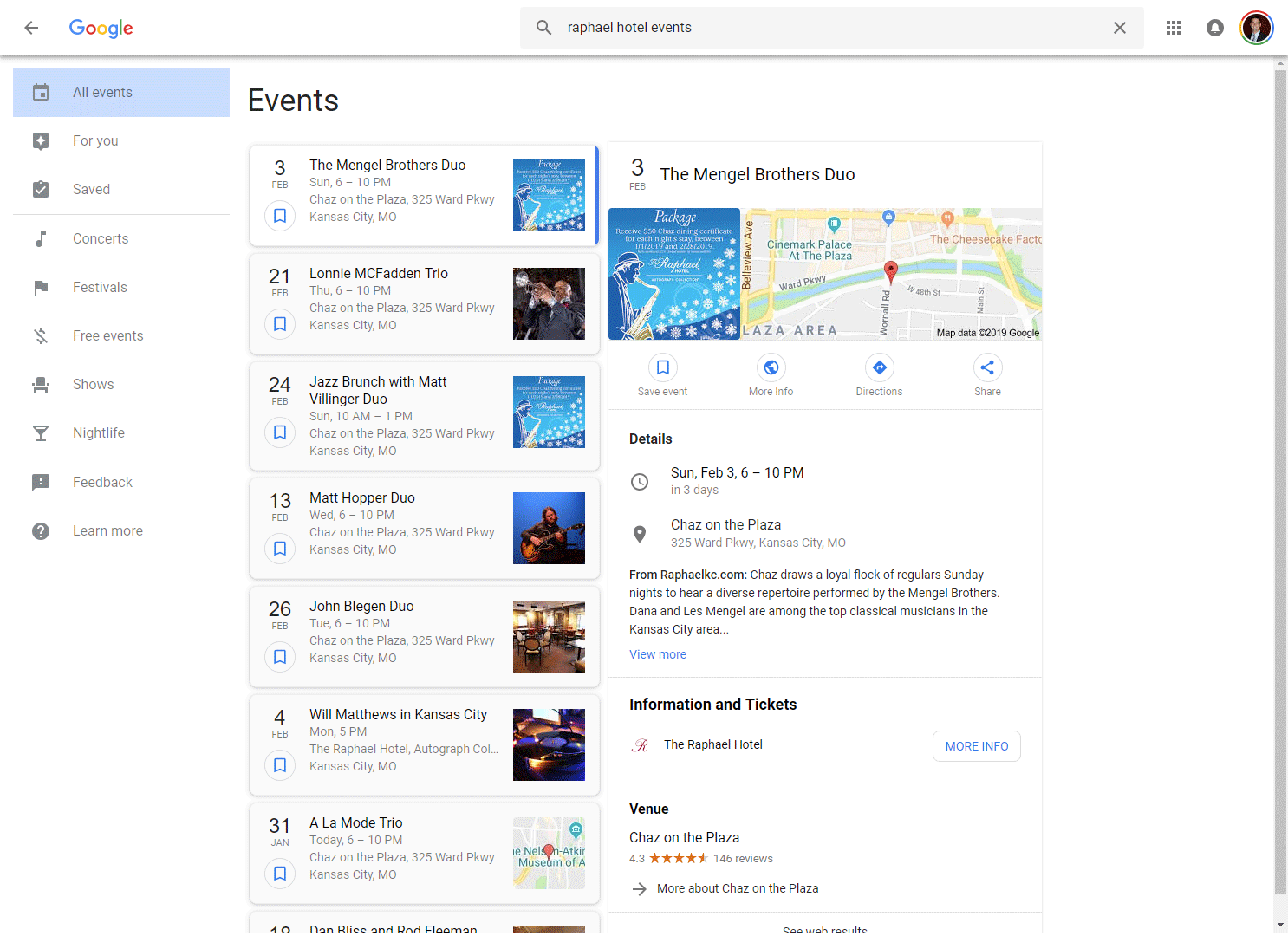
Task: Click the clock icon beside event time
Action: coord(640,482)
